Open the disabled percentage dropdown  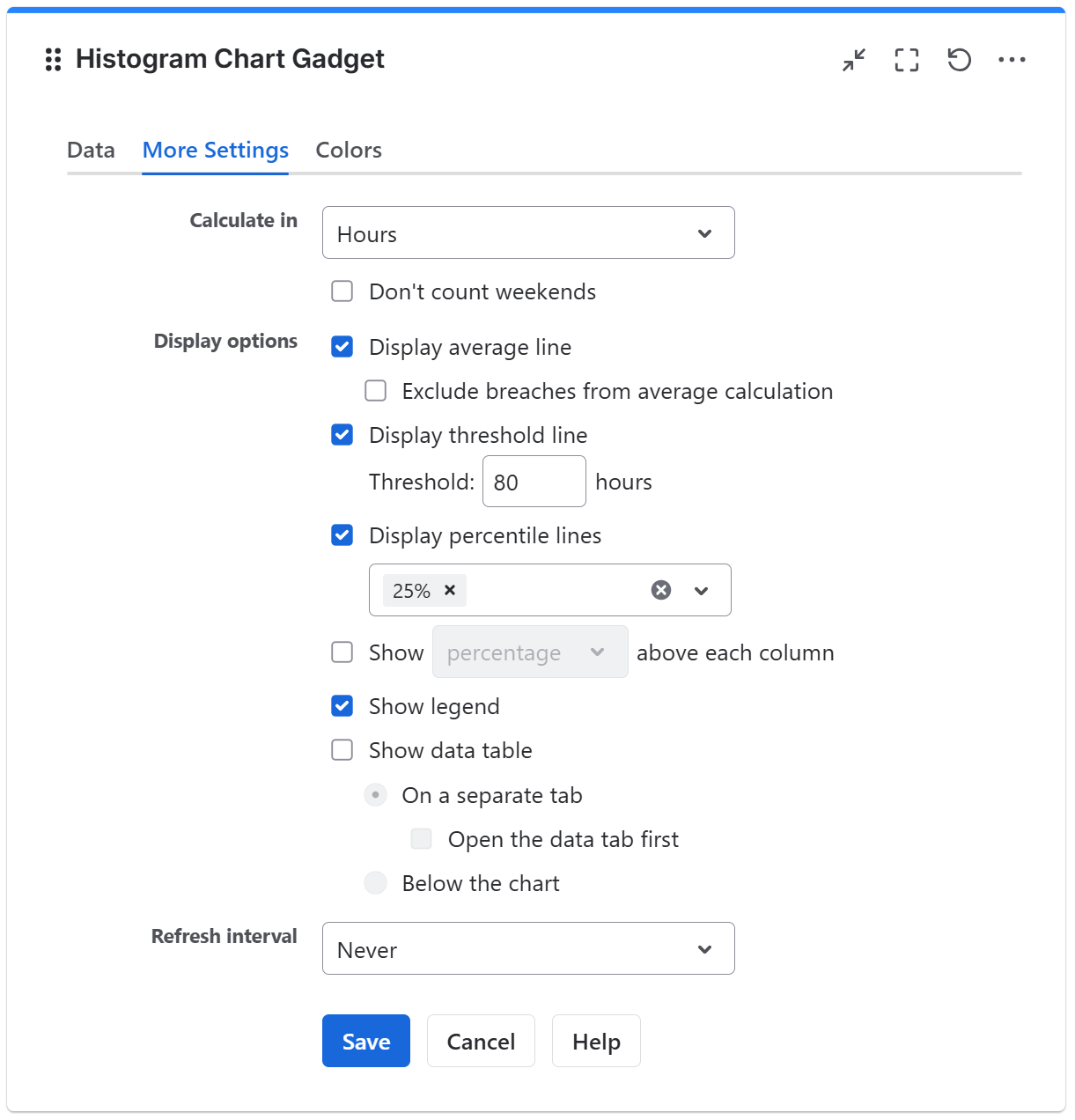coord(530,652)
